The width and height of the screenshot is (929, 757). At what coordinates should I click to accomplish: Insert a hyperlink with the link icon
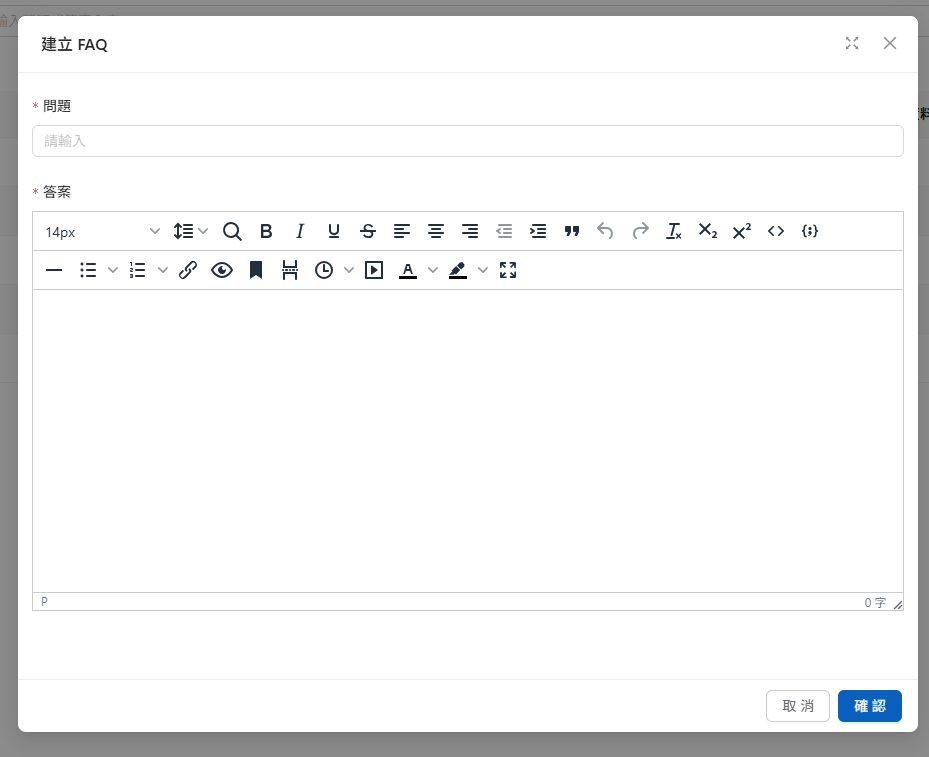pyautogui.click(x=188, y=270)
